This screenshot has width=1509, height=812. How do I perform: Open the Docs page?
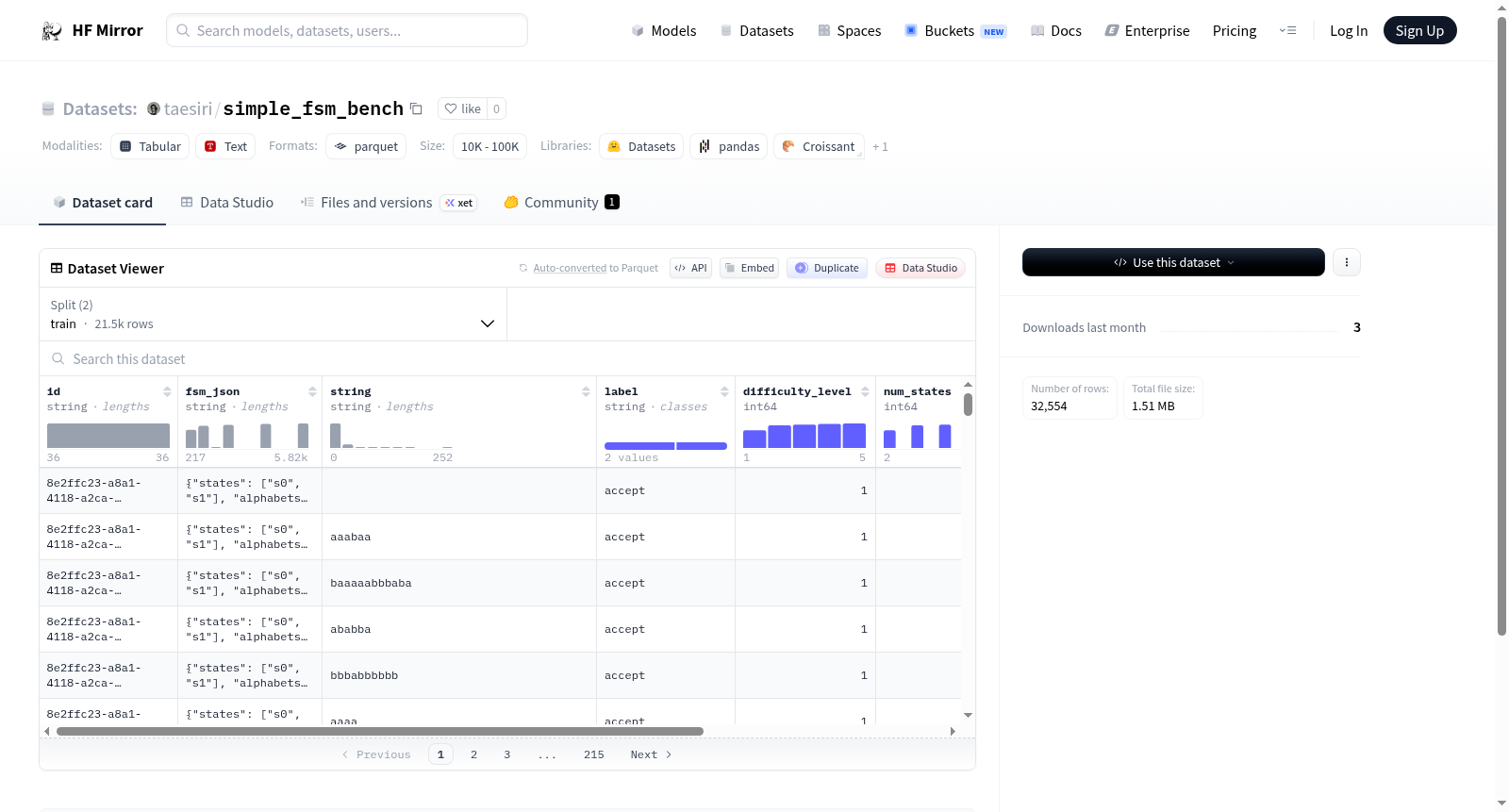click(1056, 30)
